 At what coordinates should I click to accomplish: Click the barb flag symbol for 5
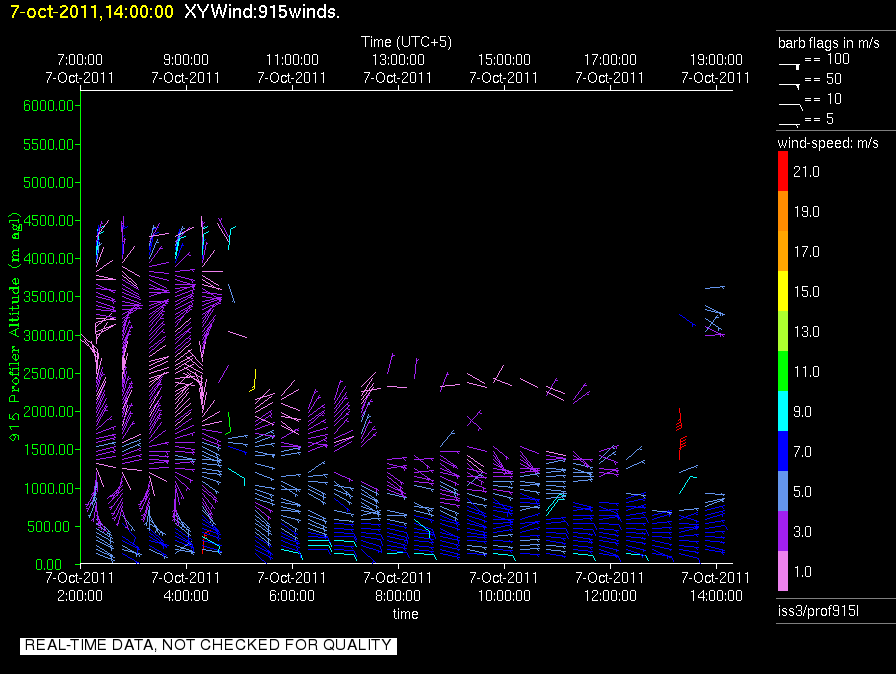[x=790, y=125]
